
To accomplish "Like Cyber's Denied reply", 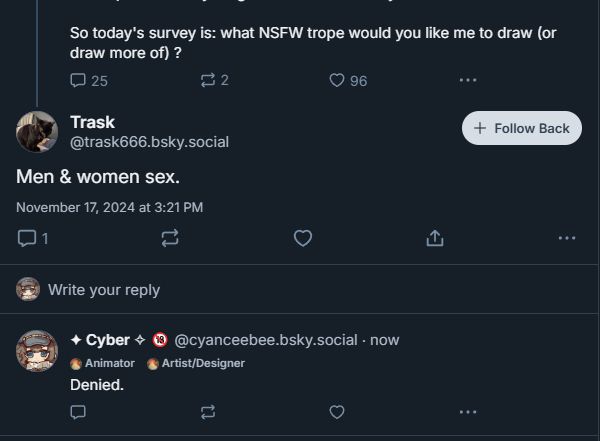I will click(337, 411).
